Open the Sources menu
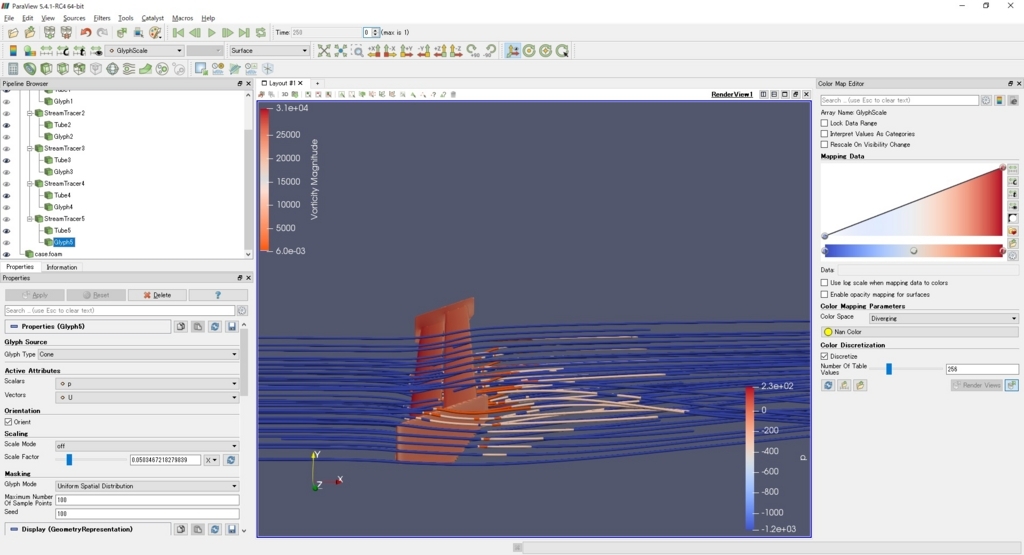 [74, 18]
